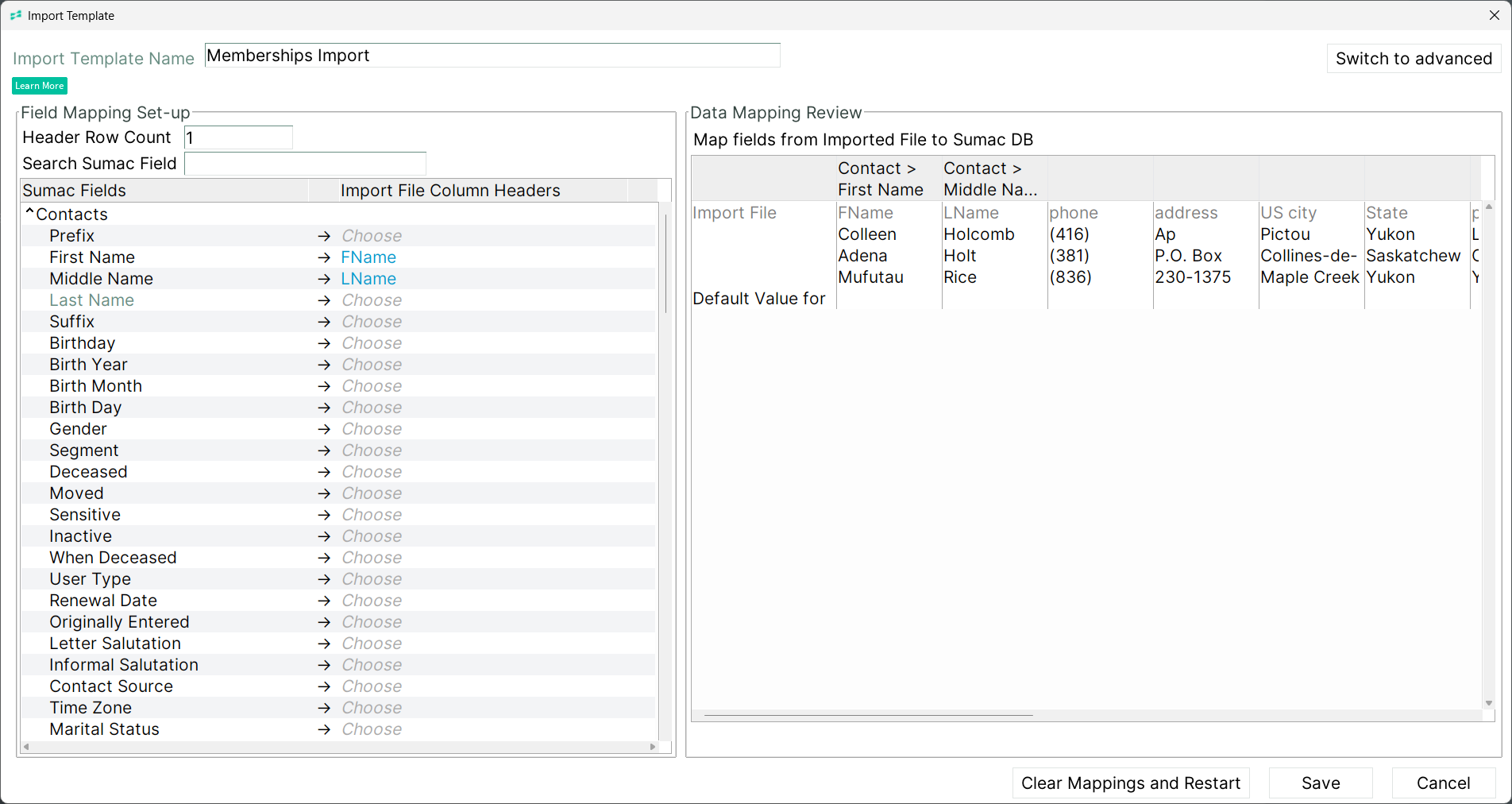Click the arrow icon beside Inactive

point(324,536)
